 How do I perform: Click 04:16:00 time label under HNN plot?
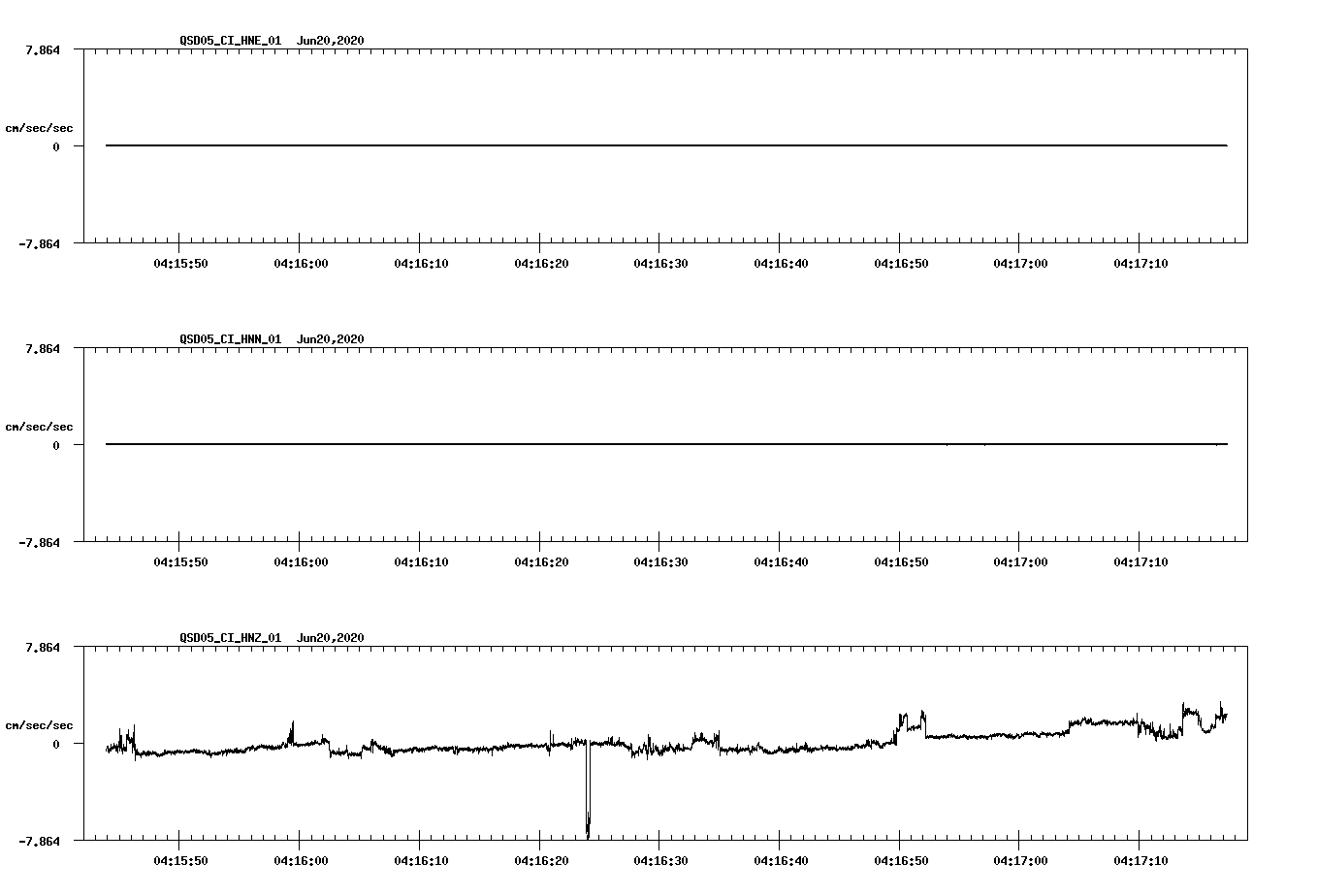coord(301,561)
